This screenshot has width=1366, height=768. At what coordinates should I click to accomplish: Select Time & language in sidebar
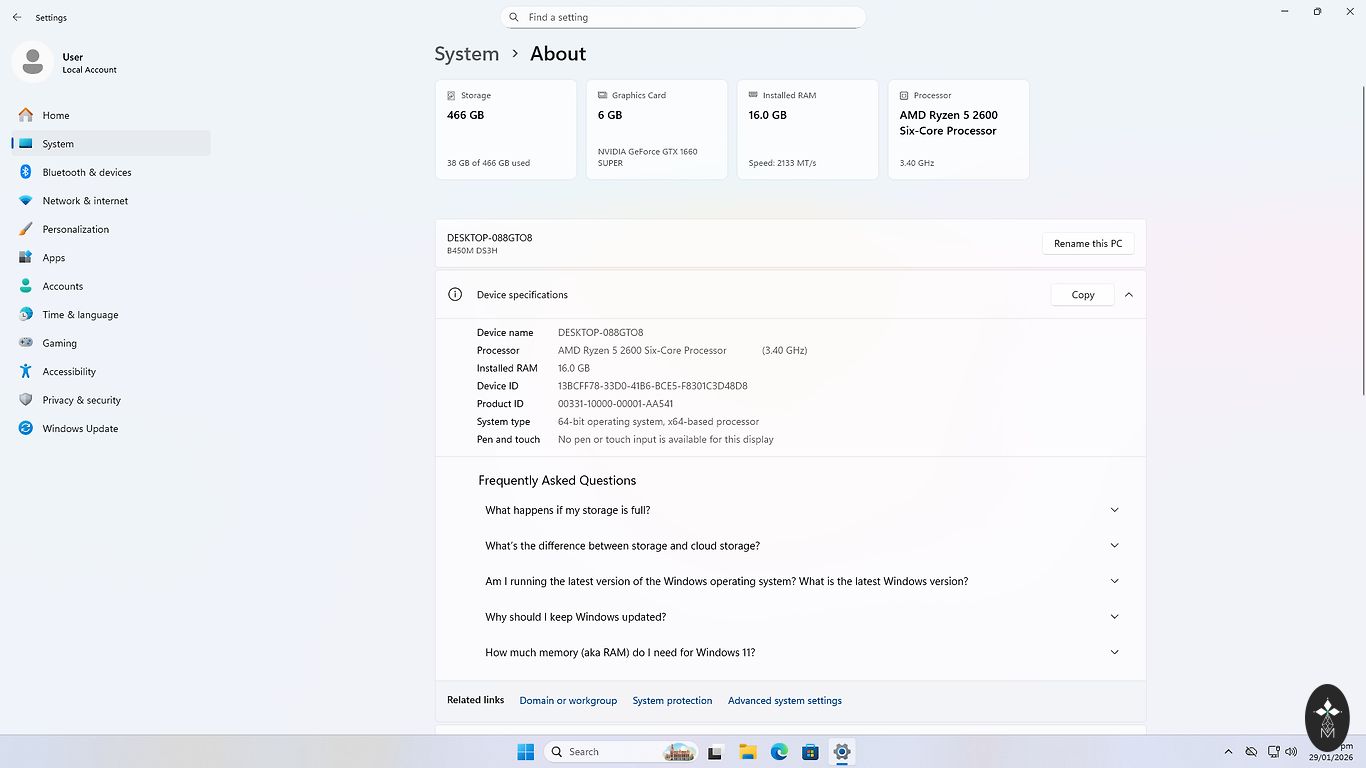tap(80, 315)
